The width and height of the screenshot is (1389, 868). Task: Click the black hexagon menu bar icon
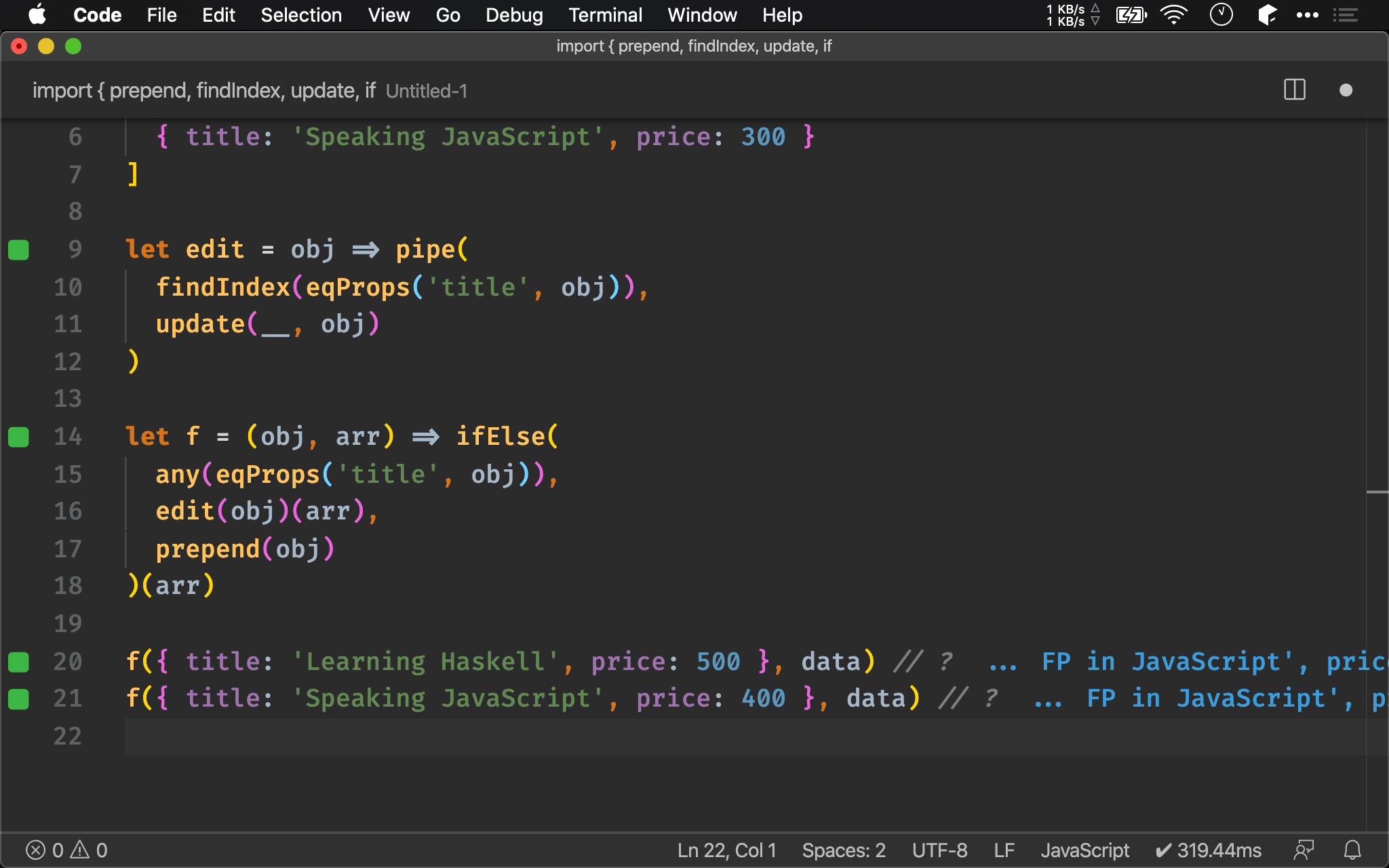click(1267, 15)
